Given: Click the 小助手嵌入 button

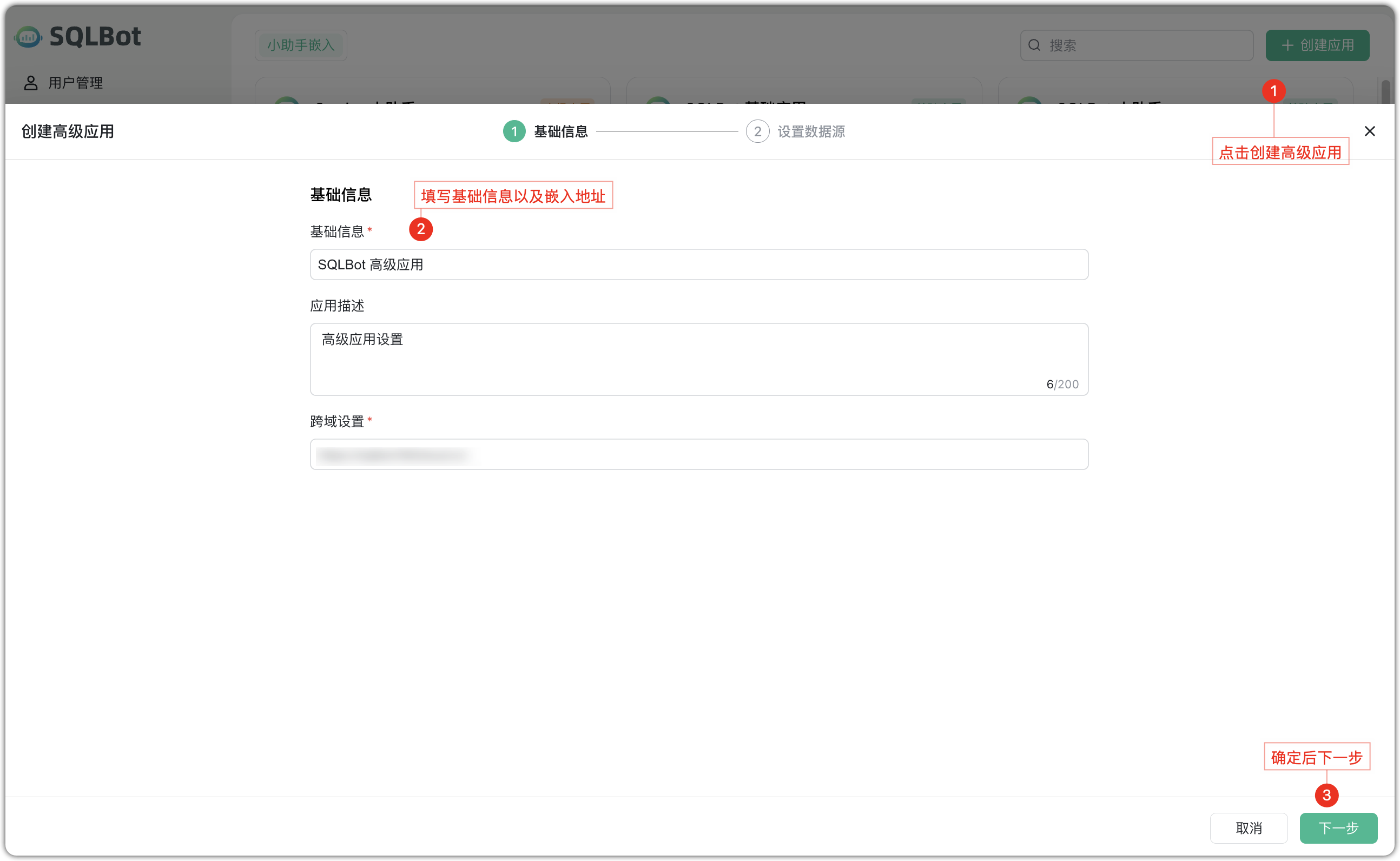Looking at the screenshot, I should pos(300,45).
